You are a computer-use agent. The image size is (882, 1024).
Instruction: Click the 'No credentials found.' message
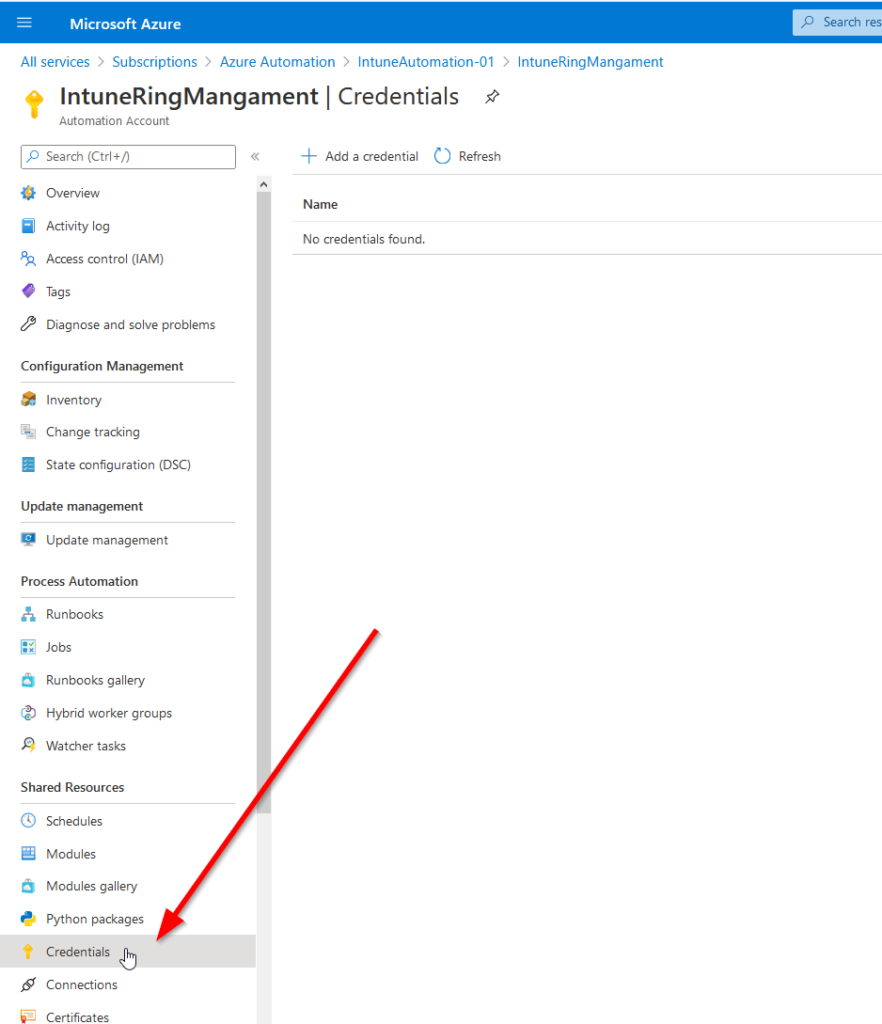tap(364, 239)
